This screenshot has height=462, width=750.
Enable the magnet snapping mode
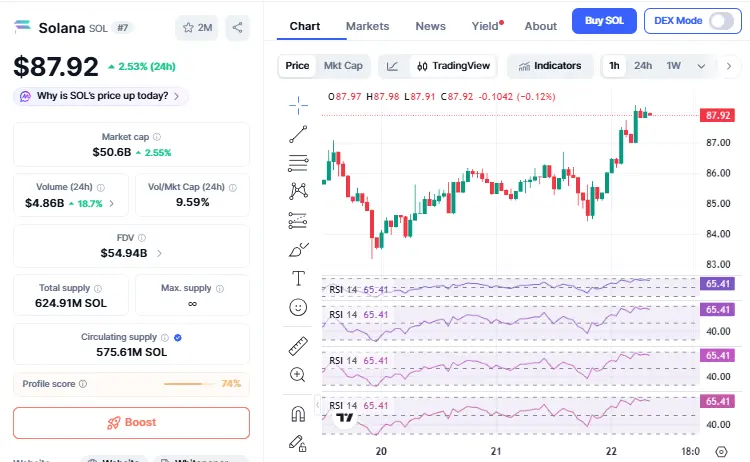point(298,413)
